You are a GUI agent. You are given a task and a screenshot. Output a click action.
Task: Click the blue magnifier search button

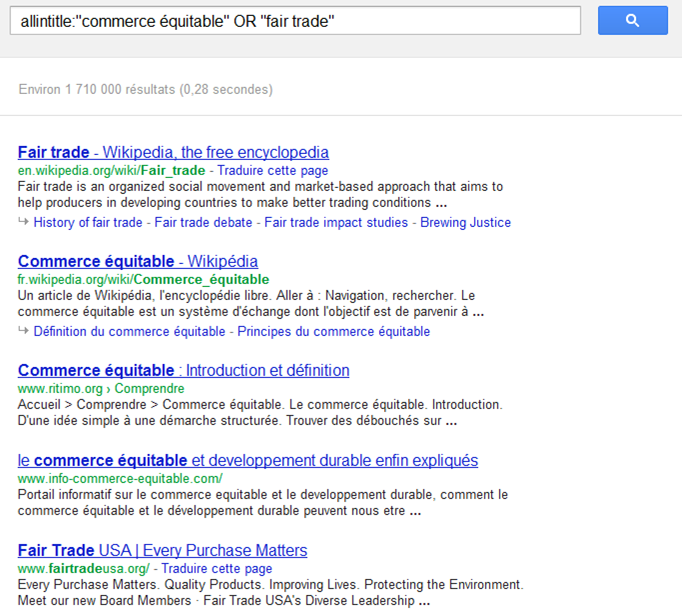tap(632, 20)
